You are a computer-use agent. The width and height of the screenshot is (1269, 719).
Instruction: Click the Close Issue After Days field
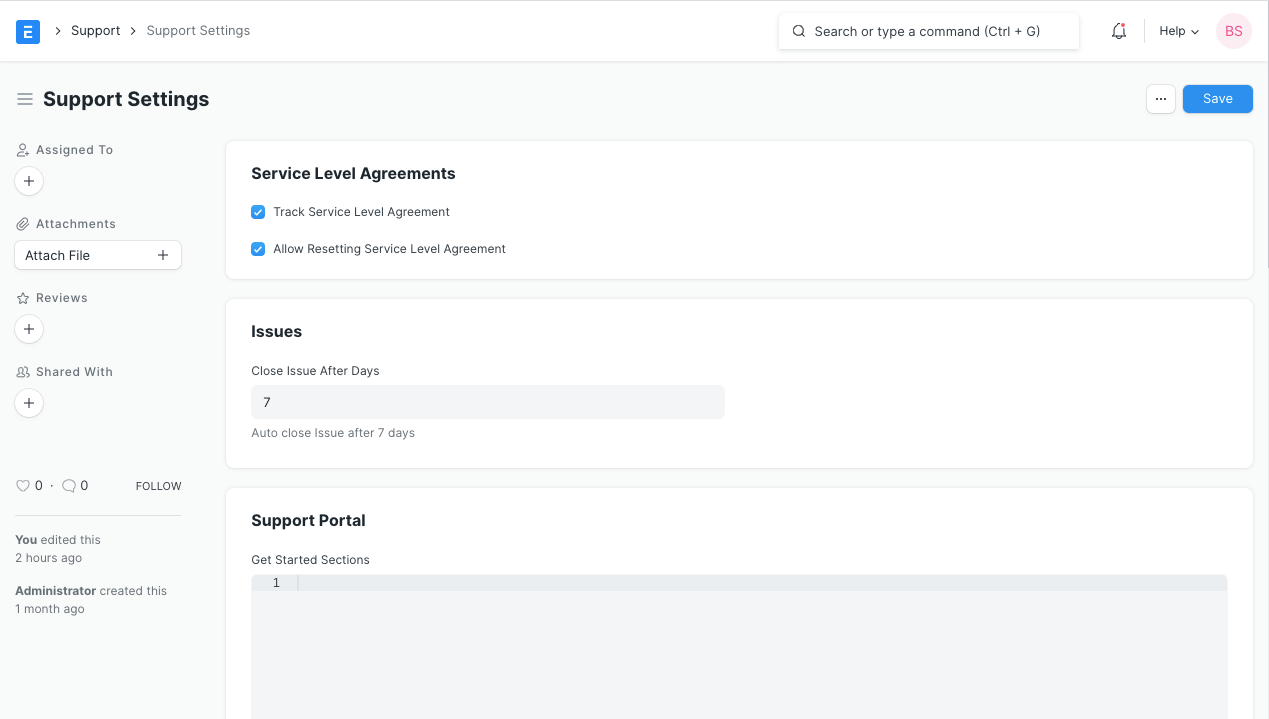coord(487,402)
